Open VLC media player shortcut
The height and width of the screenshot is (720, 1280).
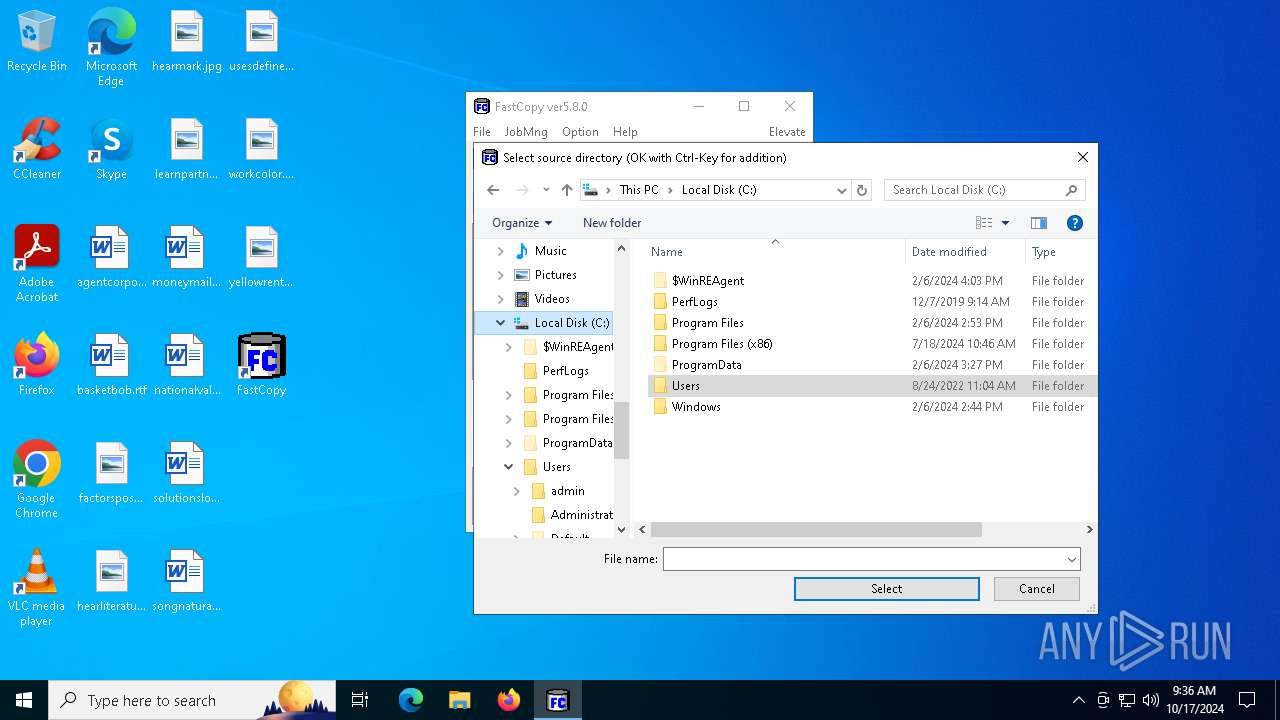tap(37, 588)
